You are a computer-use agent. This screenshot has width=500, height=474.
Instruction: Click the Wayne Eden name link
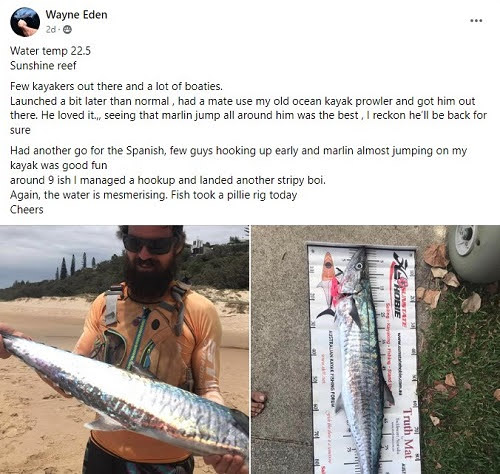76,15
